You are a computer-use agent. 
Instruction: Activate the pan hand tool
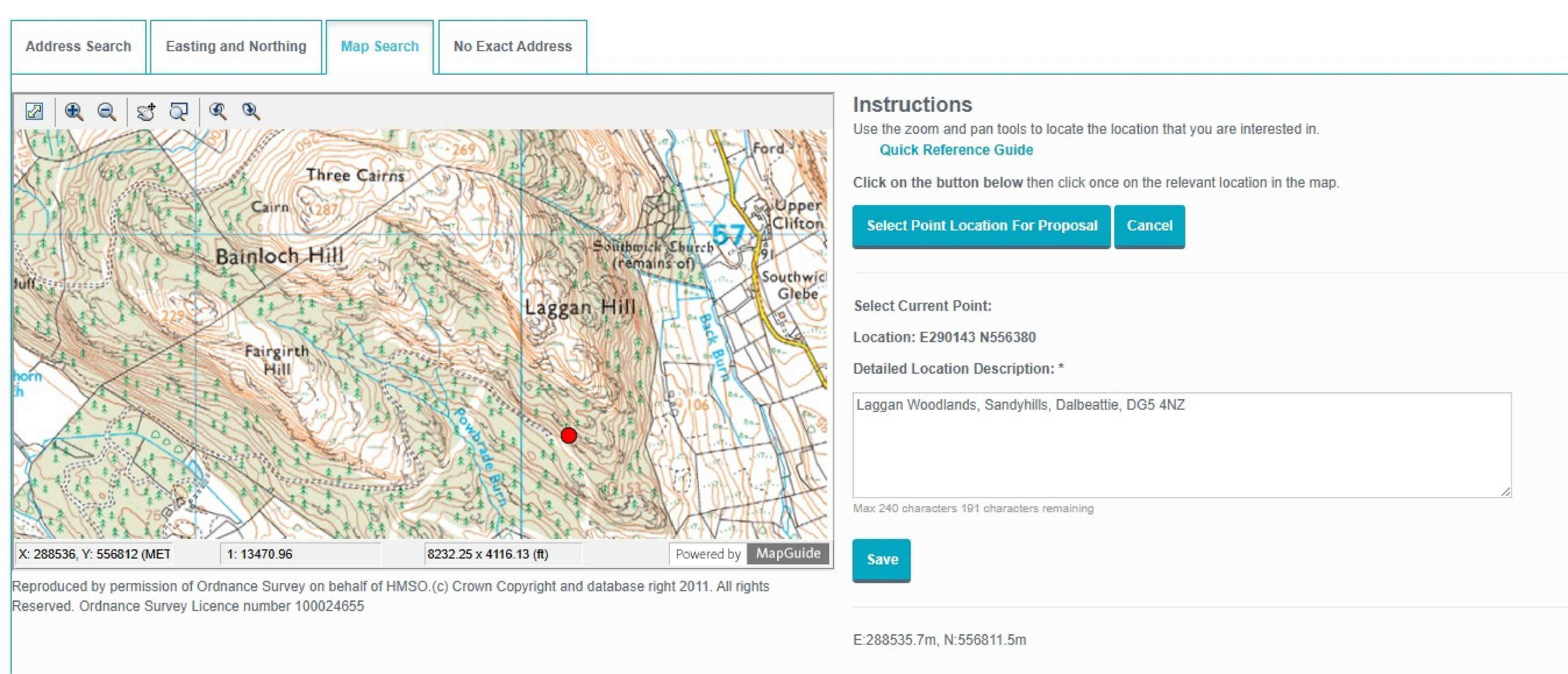[146, 111]
